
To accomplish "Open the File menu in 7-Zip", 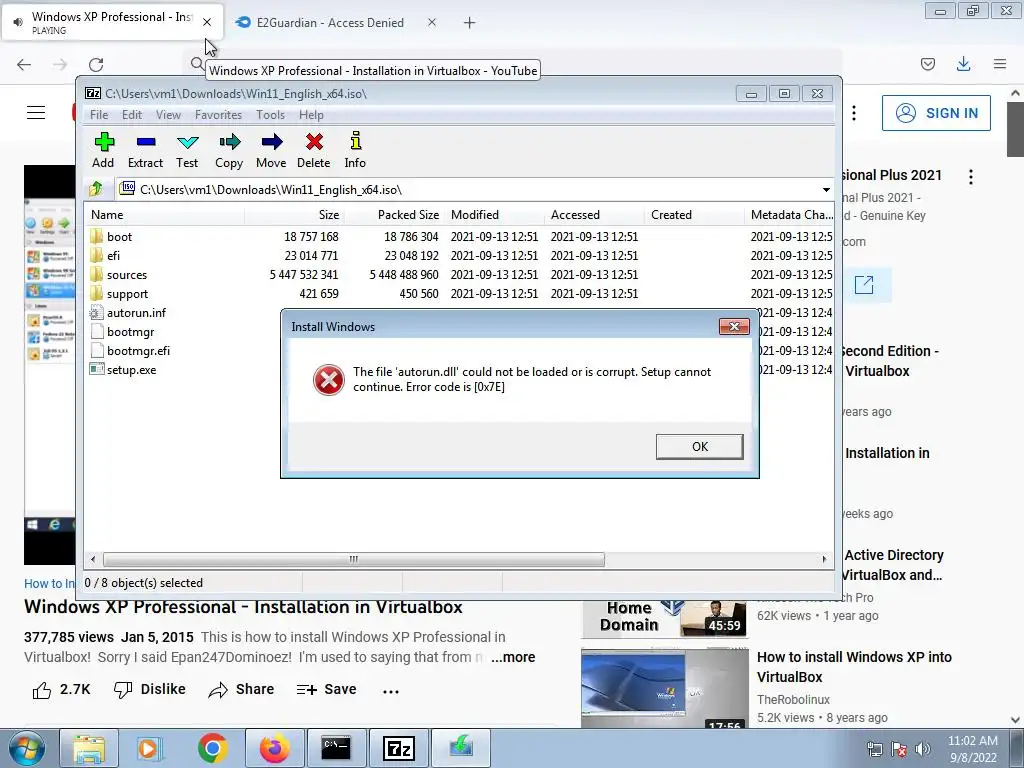I will (99, 115).
